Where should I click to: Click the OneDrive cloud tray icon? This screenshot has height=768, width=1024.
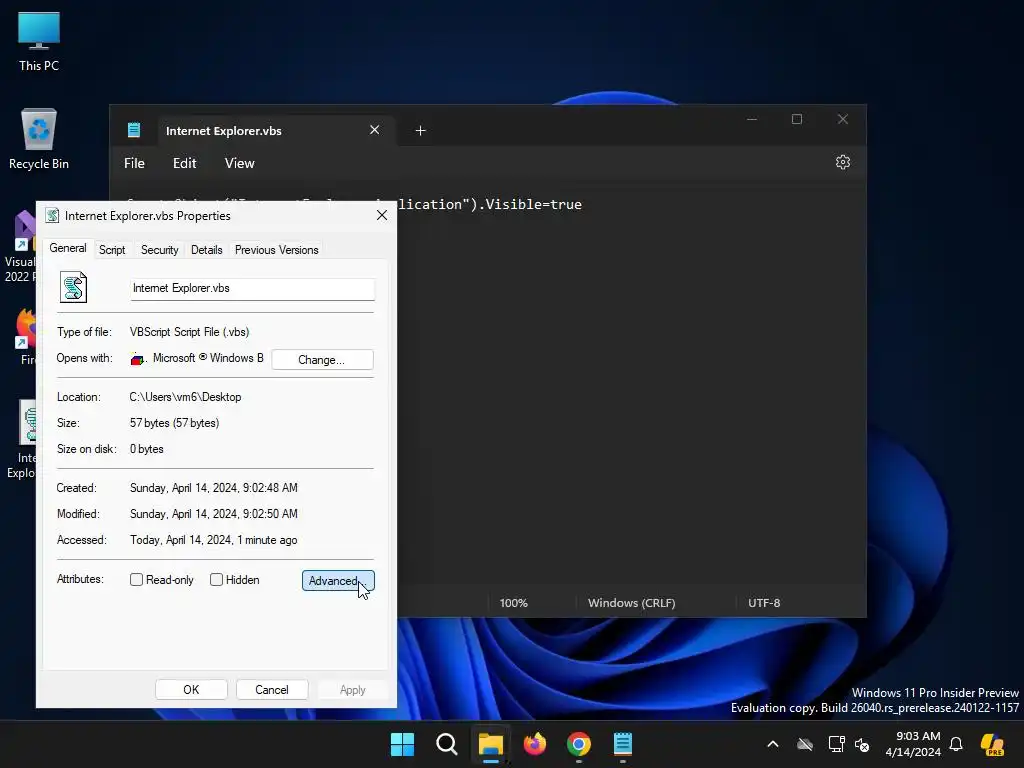click(x=805, y=744)
